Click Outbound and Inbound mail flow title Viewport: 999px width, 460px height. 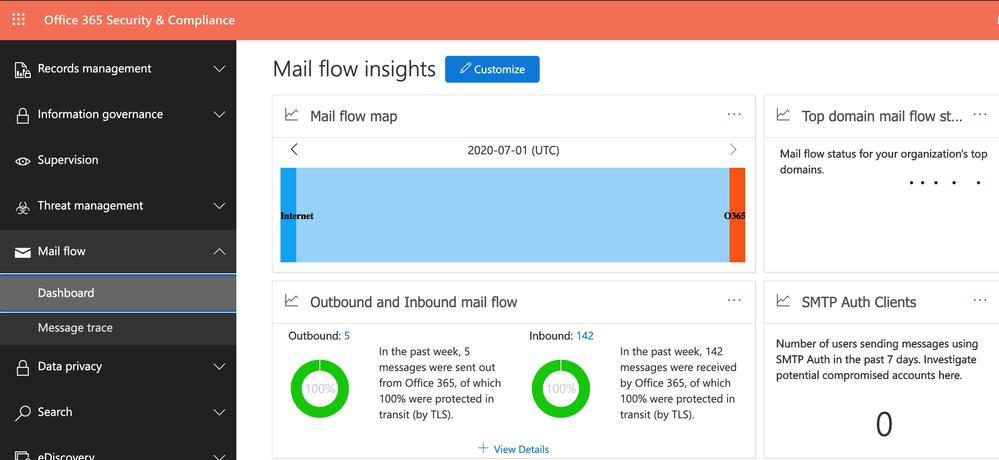pyautogui.click(x=413, y=302)
